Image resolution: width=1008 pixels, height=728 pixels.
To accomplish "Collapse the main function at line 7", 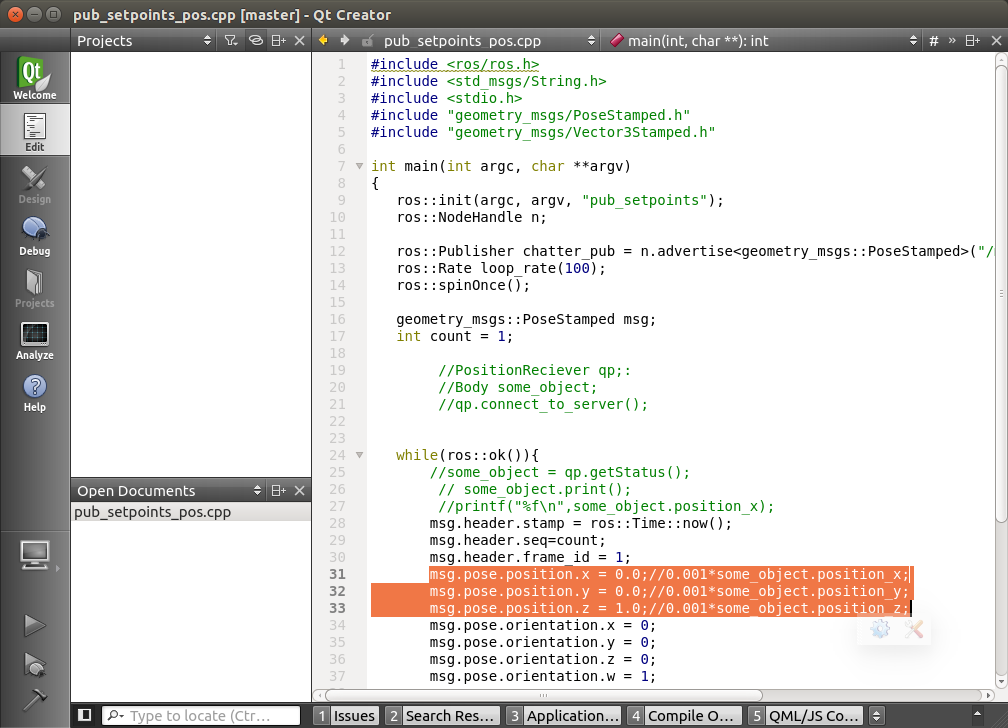I will (x=358, y=166).
